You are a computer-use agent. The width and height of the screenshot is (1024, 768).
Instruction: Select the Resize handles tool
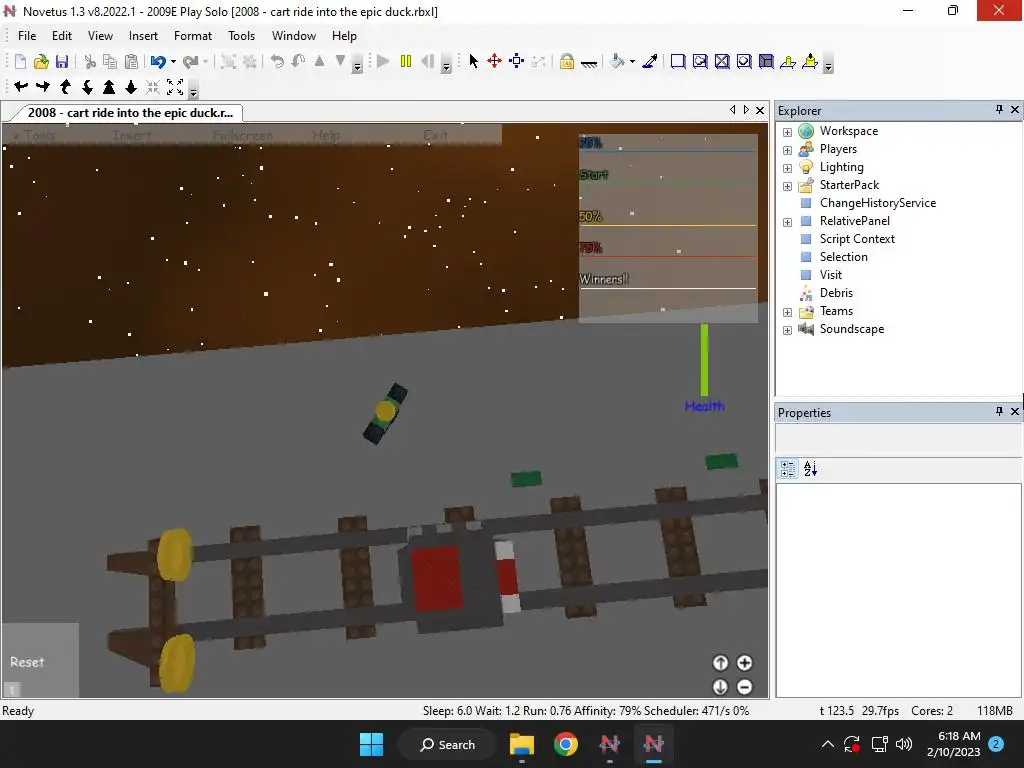(x=517, y=61)
